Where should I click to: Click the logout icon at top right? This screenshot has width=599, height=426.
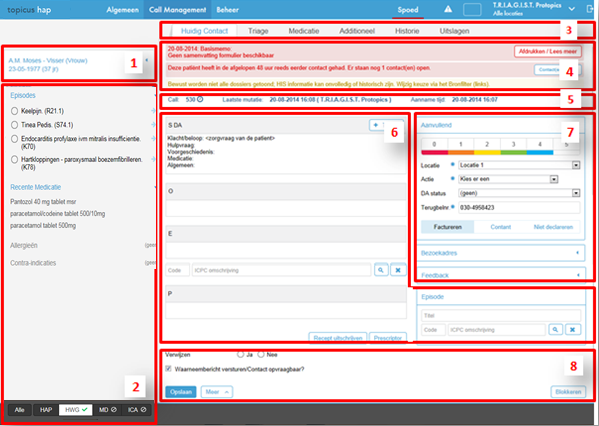point(590,9)
